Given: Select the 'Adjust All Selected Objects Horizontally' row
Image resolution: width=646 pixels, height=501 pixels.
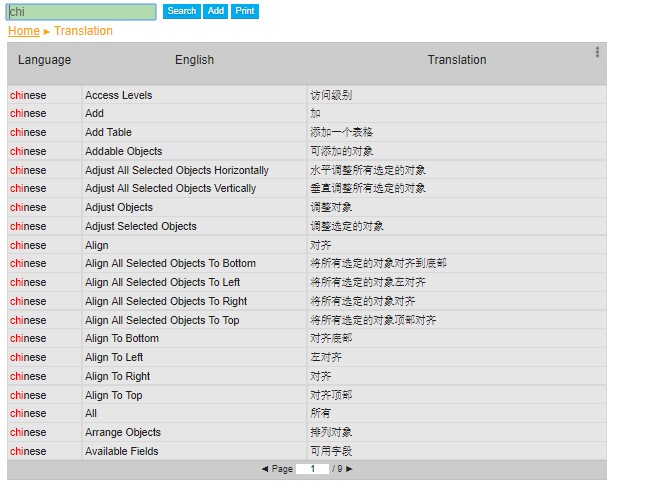Looking at the screenshot, I should (x=176, y=171).
